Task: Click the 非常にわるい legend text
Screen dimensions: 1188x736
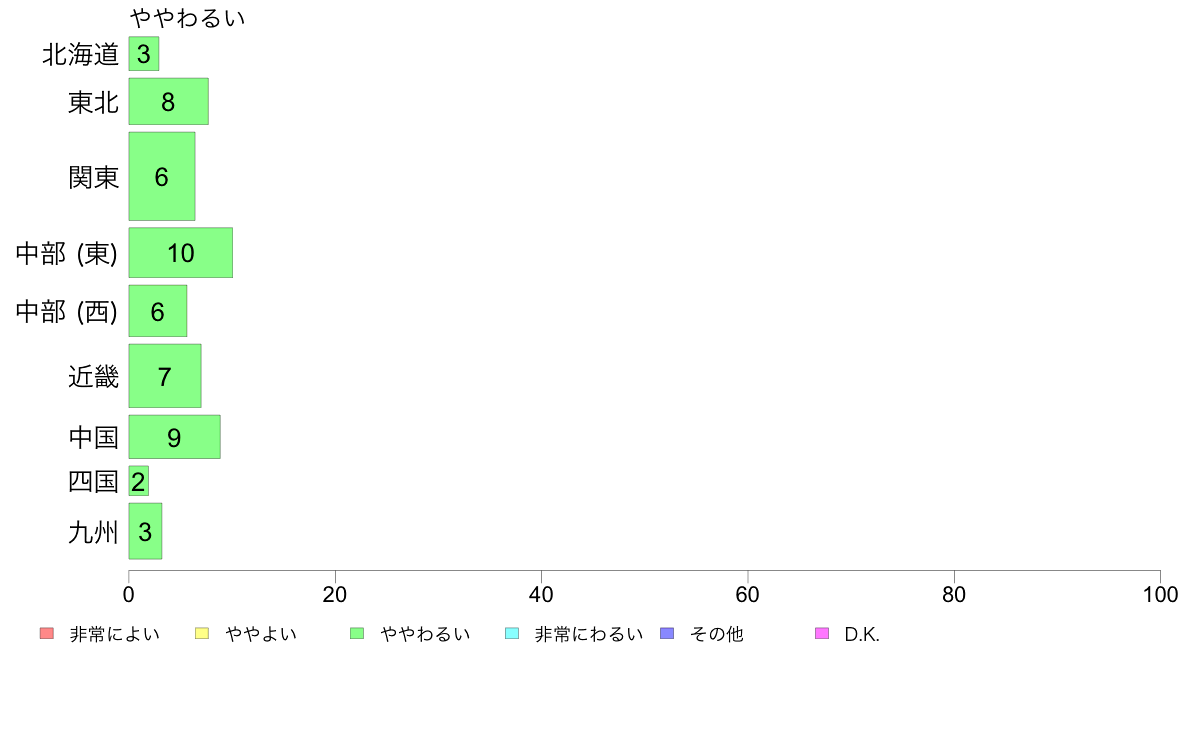Action: pos(589,634)
